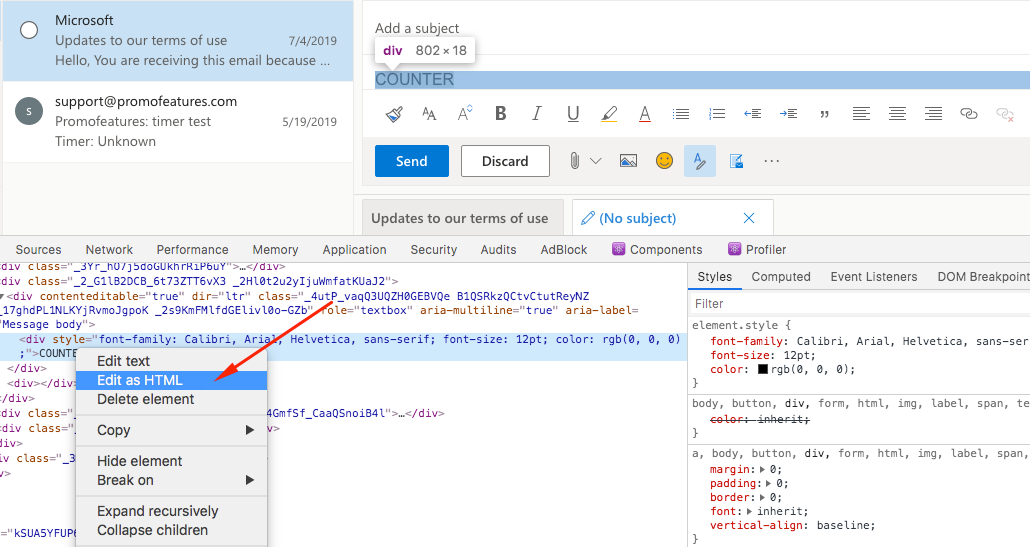Expand padding property in Styles
This screenshot has height=547, width=1030.
[769, 483]
